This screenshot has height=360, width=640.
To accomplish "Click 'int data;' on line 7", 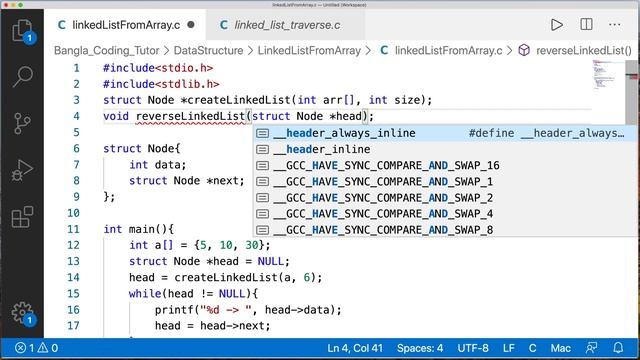I will pos(158,165).
